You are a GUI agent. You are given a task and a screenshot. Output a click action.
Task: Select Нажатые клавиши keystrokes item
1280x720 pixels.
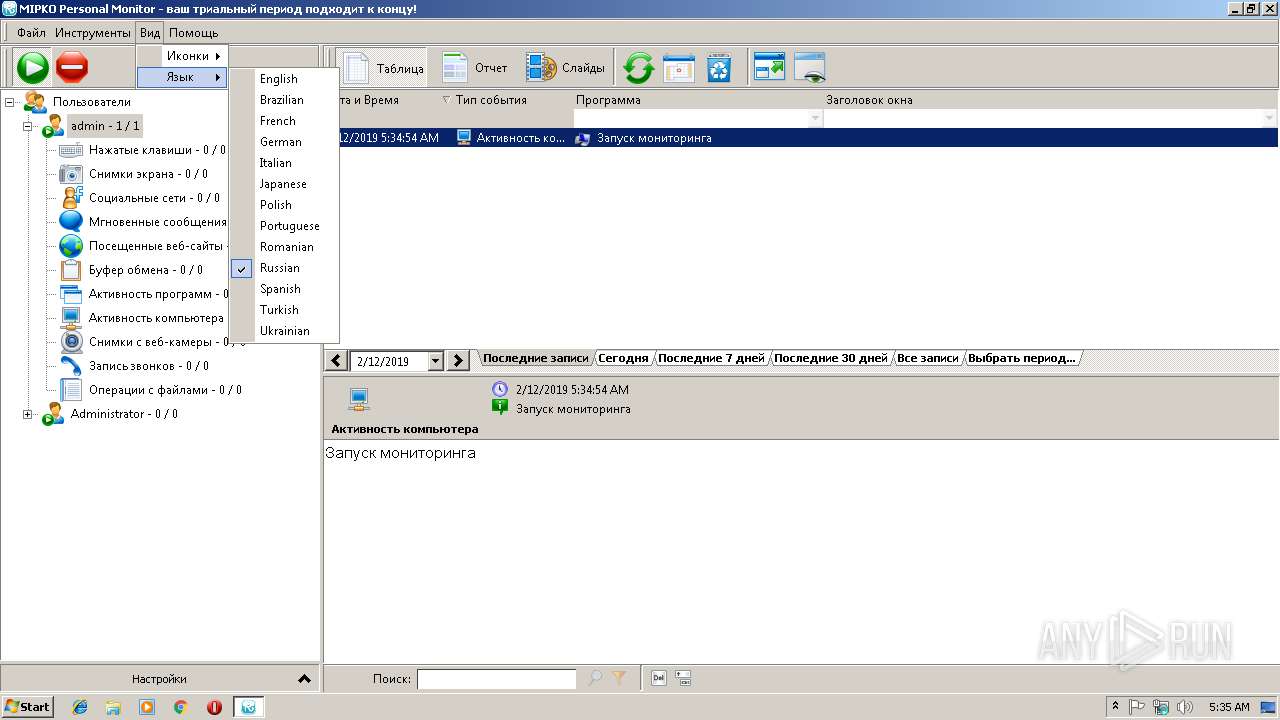coord(156,150)
